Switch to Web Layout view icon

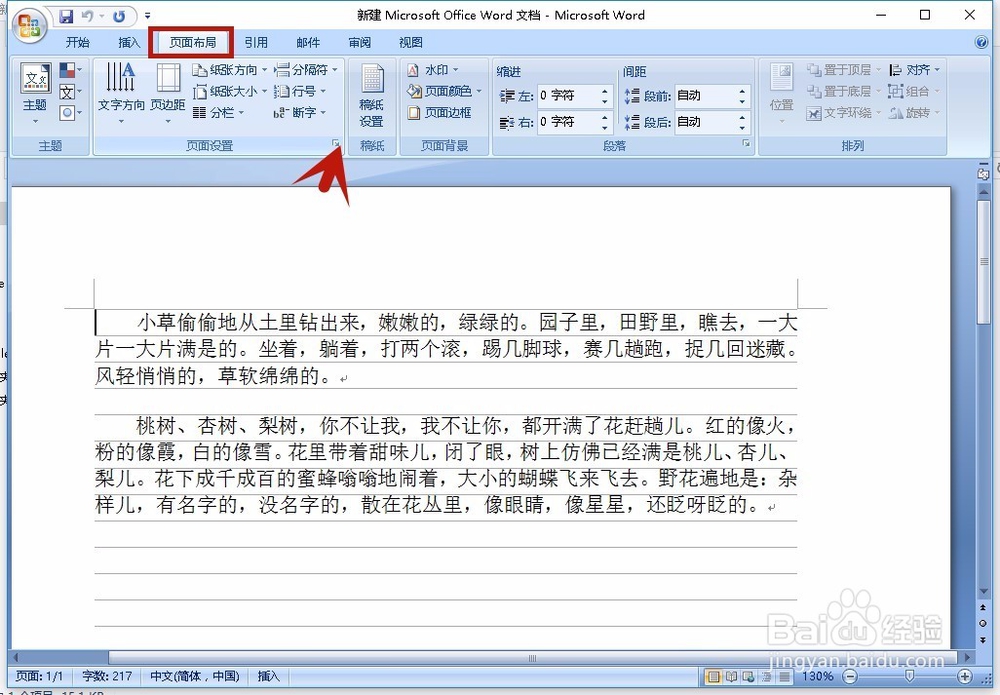tap(747, 676)
